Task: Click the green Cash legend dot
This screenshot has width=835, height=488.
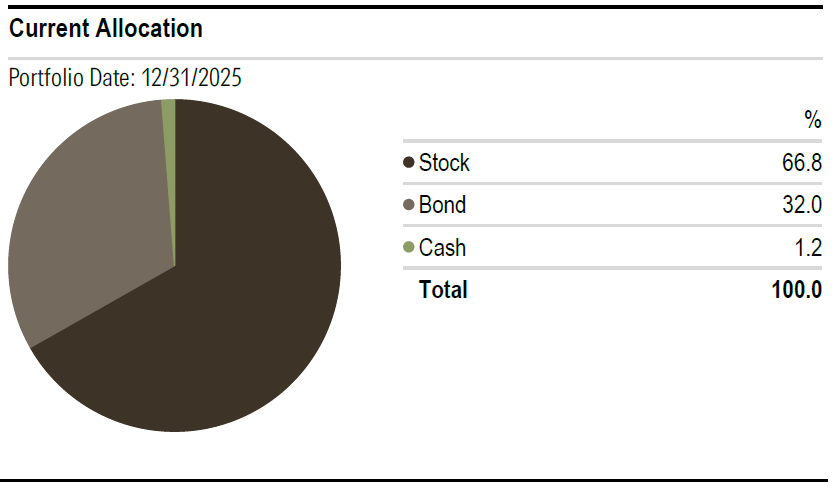Action: point(409,248)
